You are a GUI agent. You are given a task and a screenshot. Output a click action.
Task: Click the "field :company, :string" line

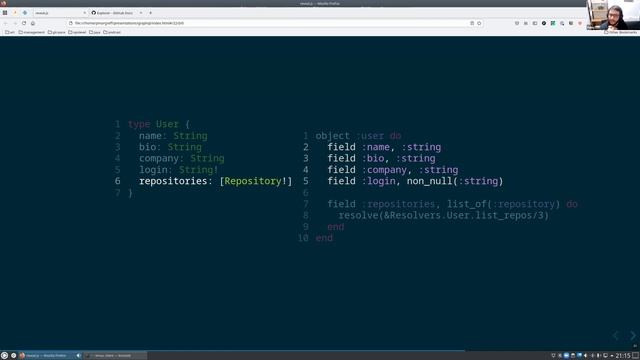click(393, 170)
